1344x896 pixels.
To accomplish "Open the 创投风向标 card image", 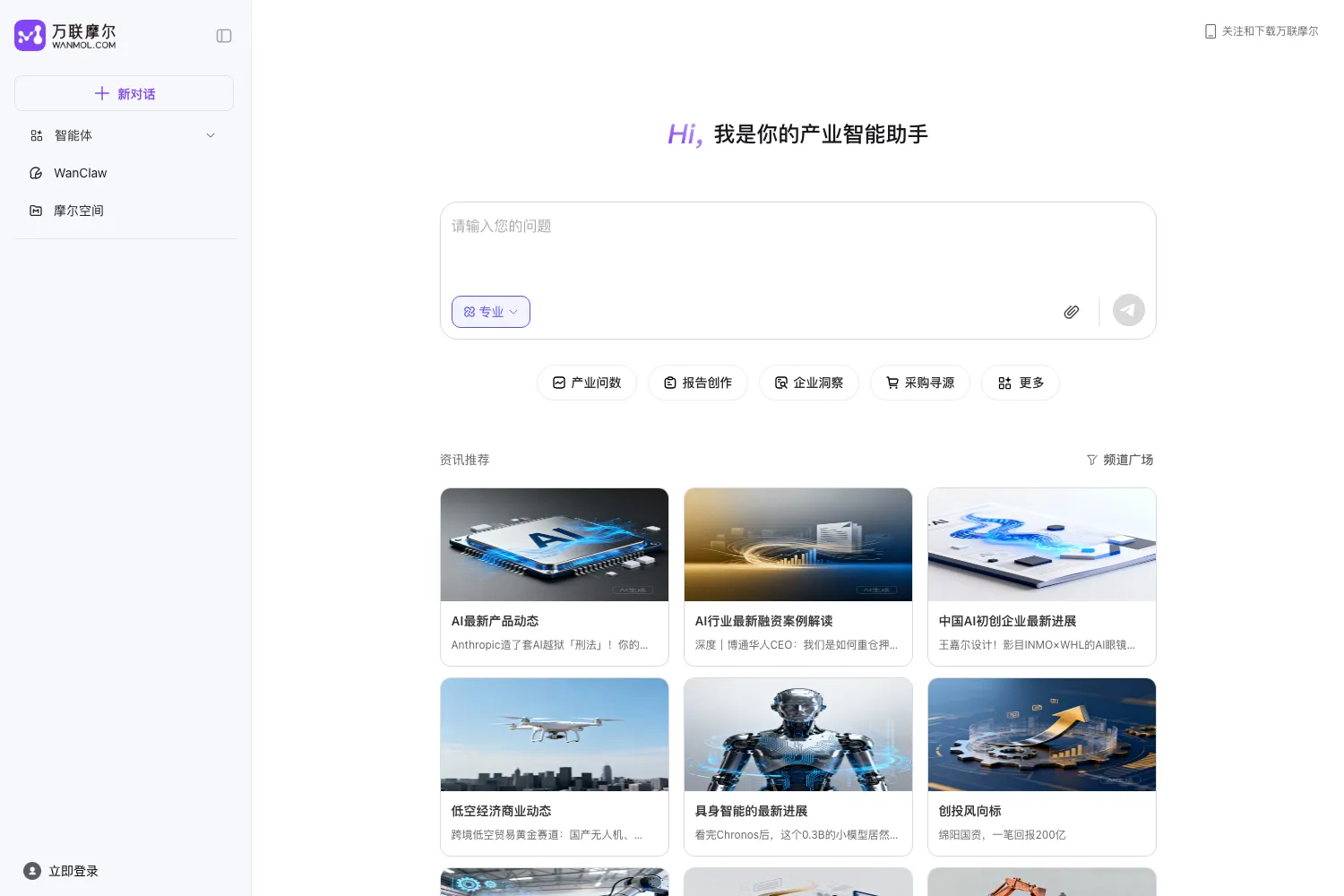I will [x=1042, y=735].
